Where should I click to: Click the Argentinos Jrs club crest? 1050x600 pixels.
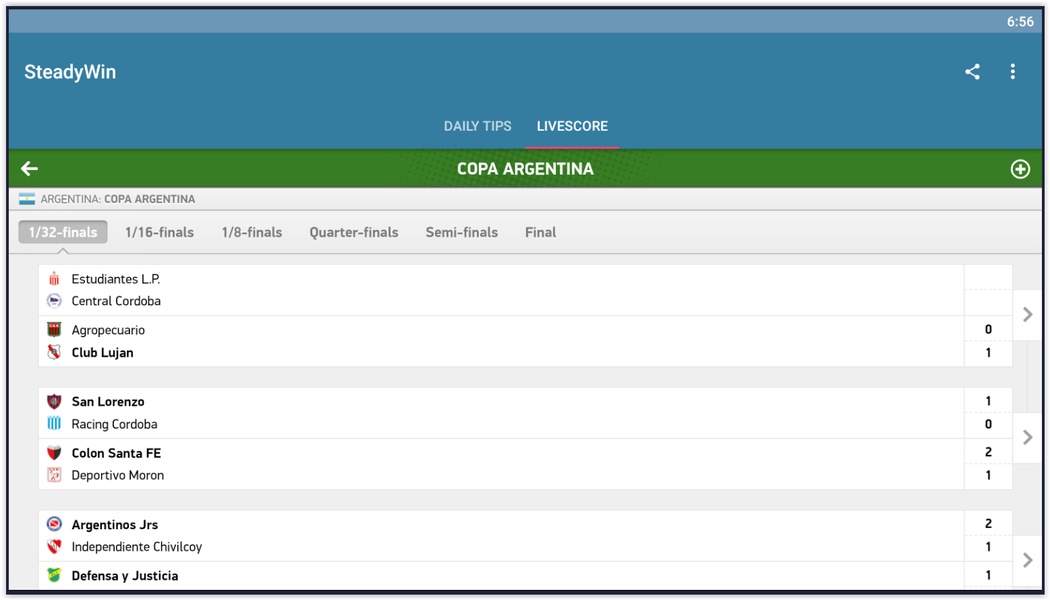tap(54, 524)
